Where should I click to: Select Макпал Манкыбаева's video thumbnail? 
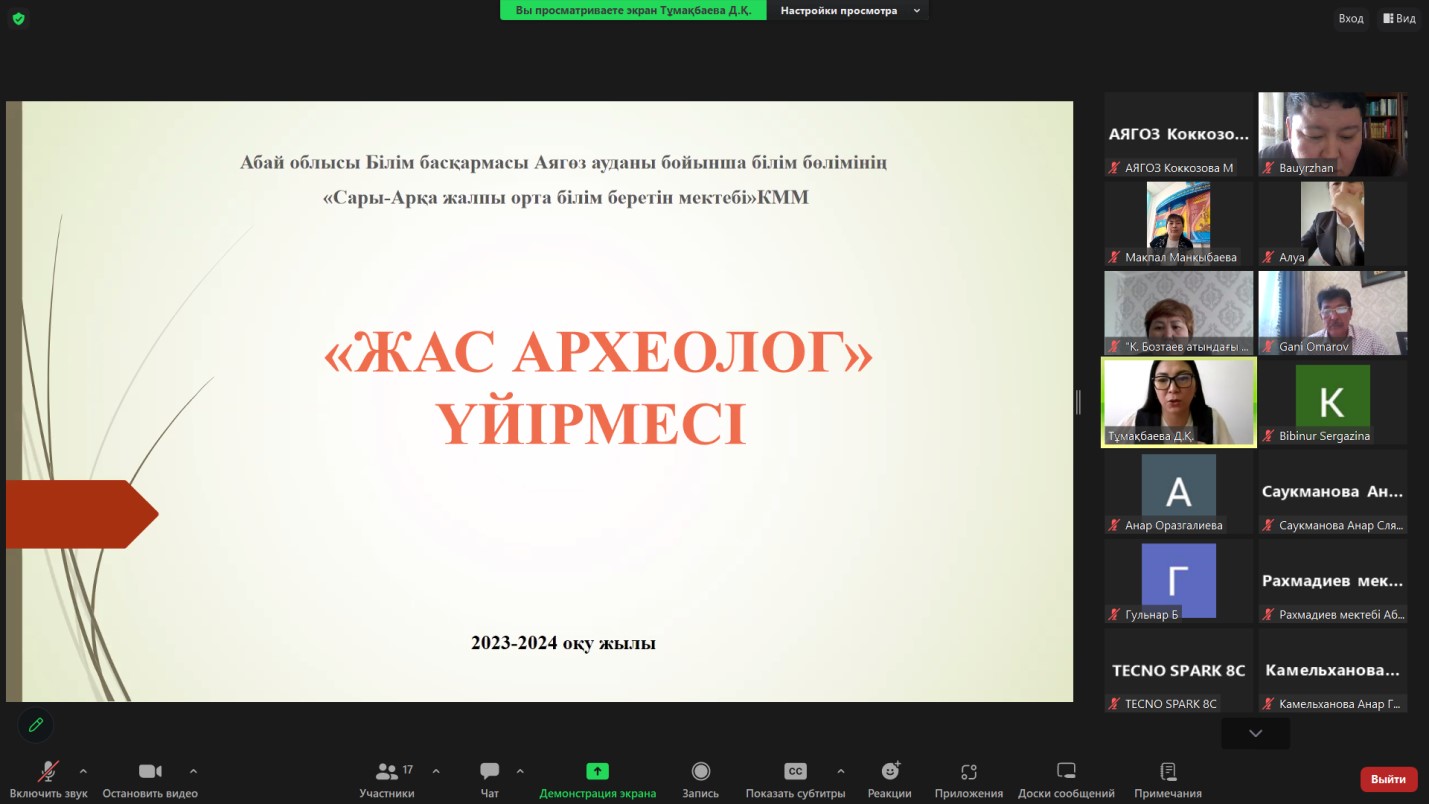click(1179, 223)
